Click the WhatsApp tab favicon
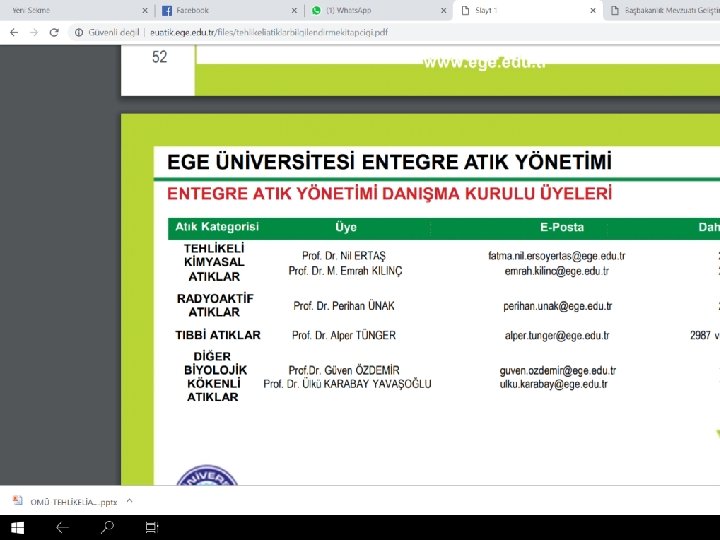 tap(316, 11)
